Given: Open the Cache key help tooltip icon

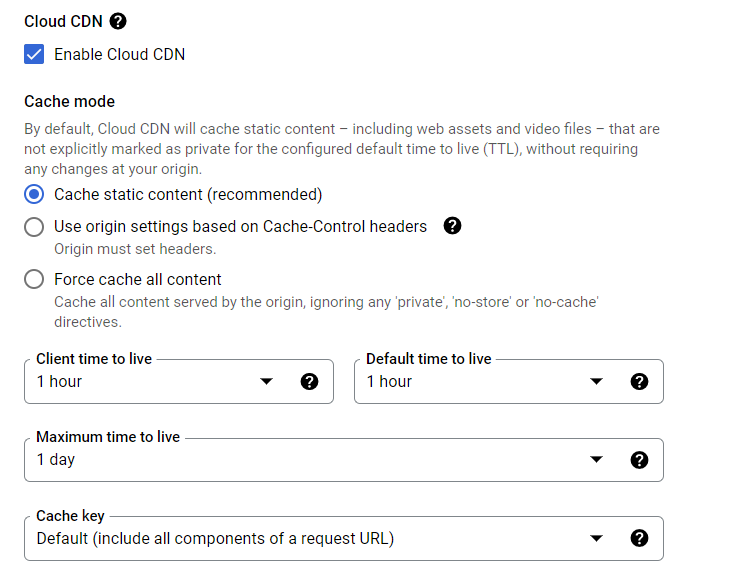Looking at the screenshot, I should (640, 538).
